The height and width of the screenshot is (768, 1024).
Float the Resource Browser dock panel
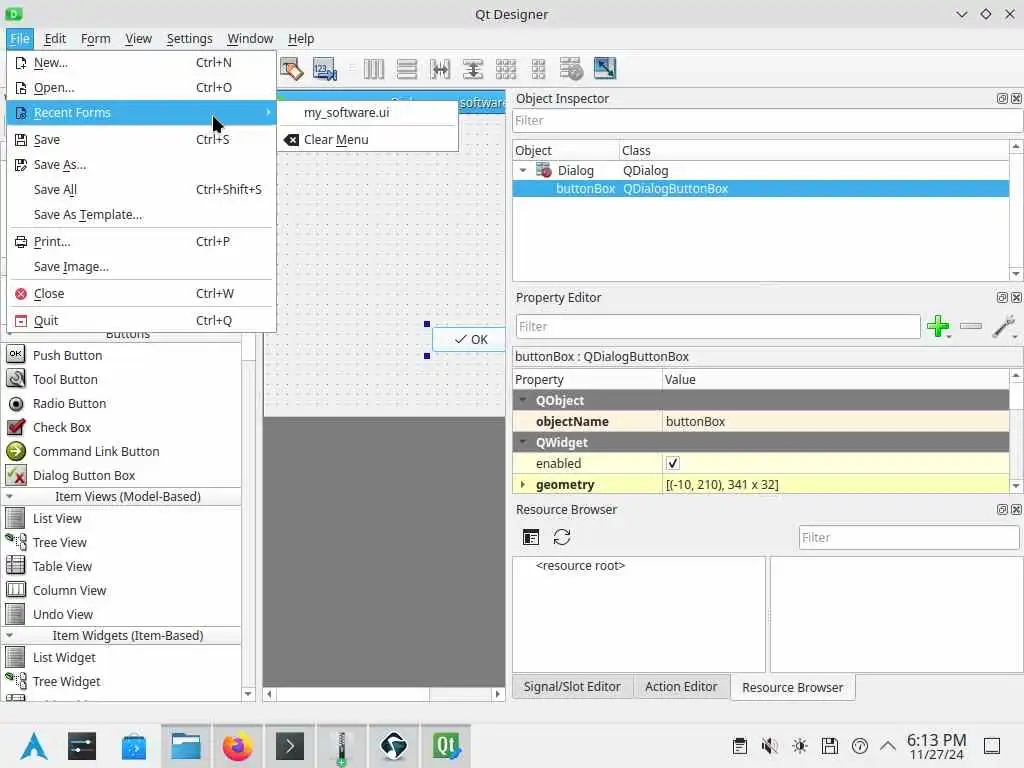pos(1002,509)
